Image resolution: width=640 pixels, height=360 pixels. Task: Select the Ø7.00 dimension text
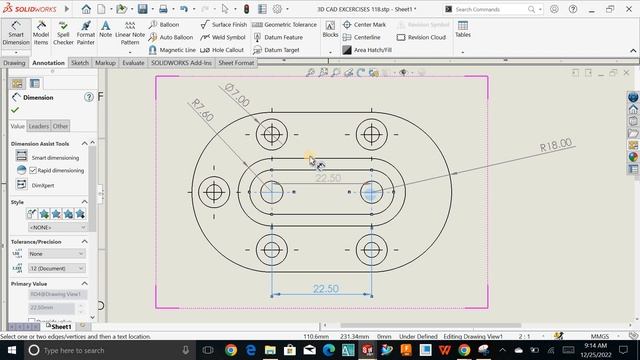coord(237,95)
